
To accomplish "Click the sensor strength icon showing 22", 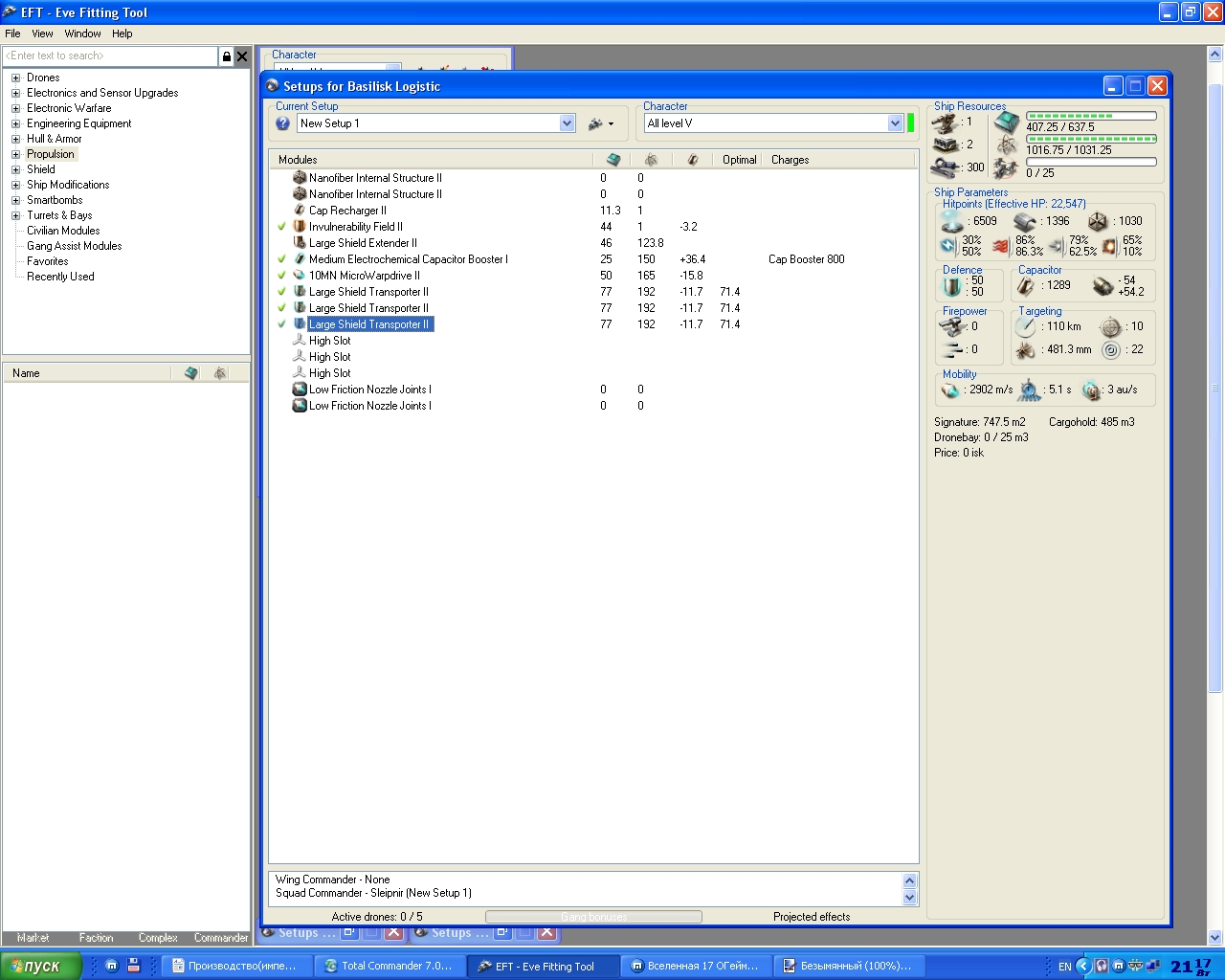I will tap(1110, 350).
